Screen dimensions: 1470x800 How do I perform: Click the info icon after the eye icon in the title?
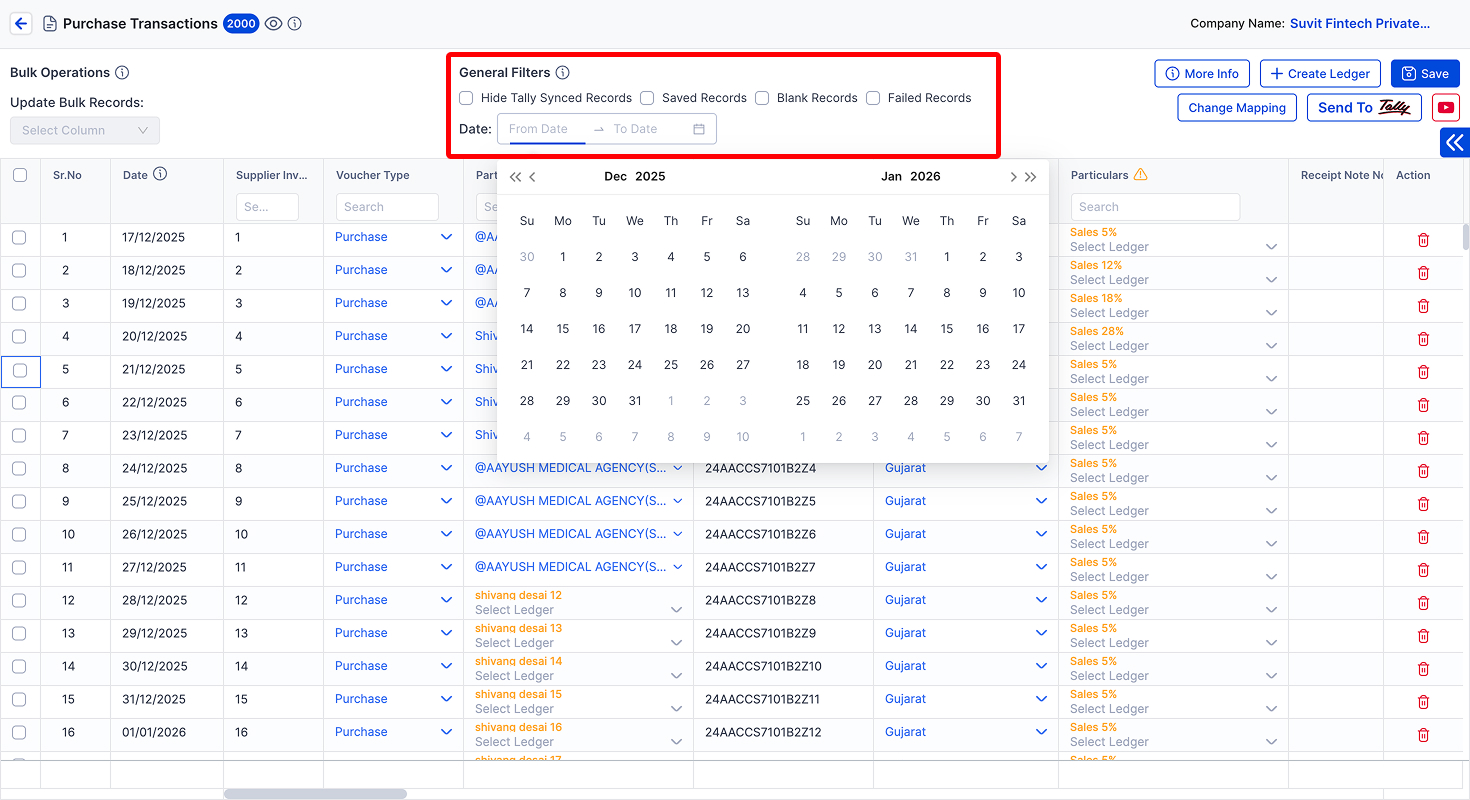[294, 23]
